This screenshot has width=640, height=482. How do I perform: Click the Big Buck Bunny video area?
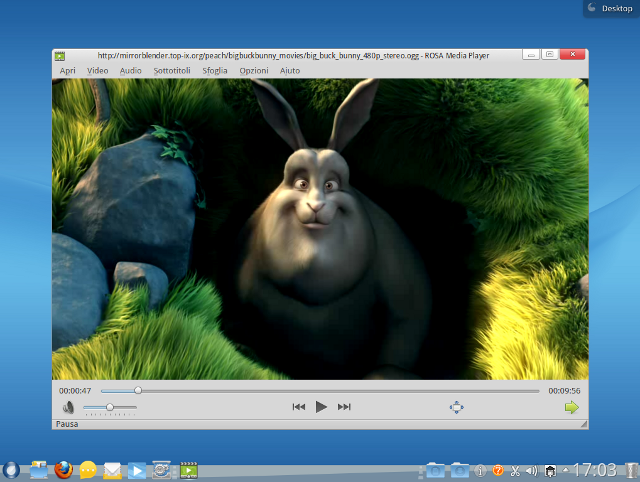(x=320, y=229)
